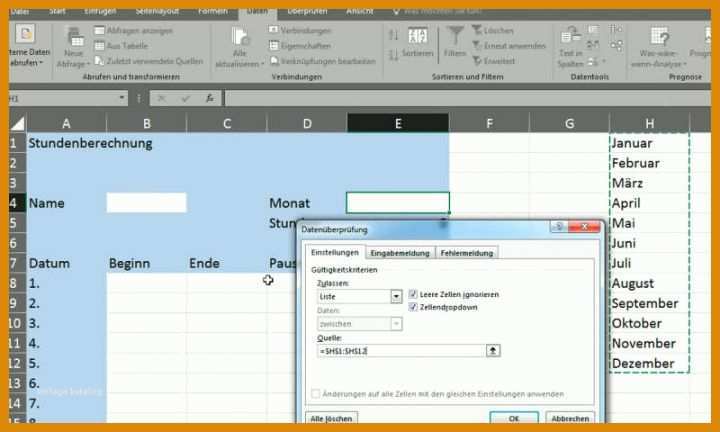This screenshot has width=720, height=432.
Task: Select column header H
Action: (x=649, y=123)
